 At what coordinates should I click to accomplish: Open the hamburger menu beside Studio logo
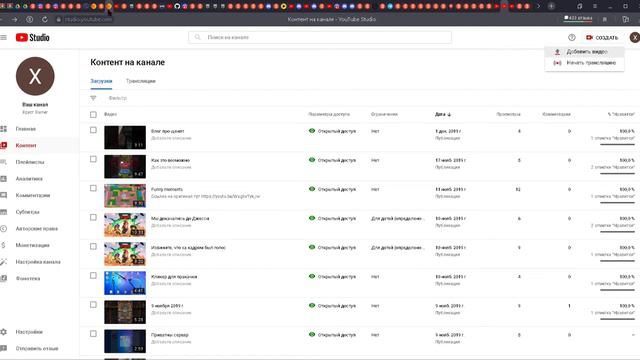point(4,38)
